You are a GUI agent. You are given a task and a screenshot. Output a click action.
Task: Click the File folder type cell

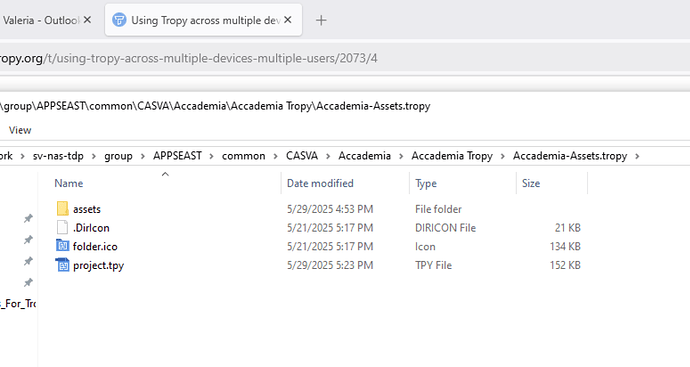coord(438,209)
